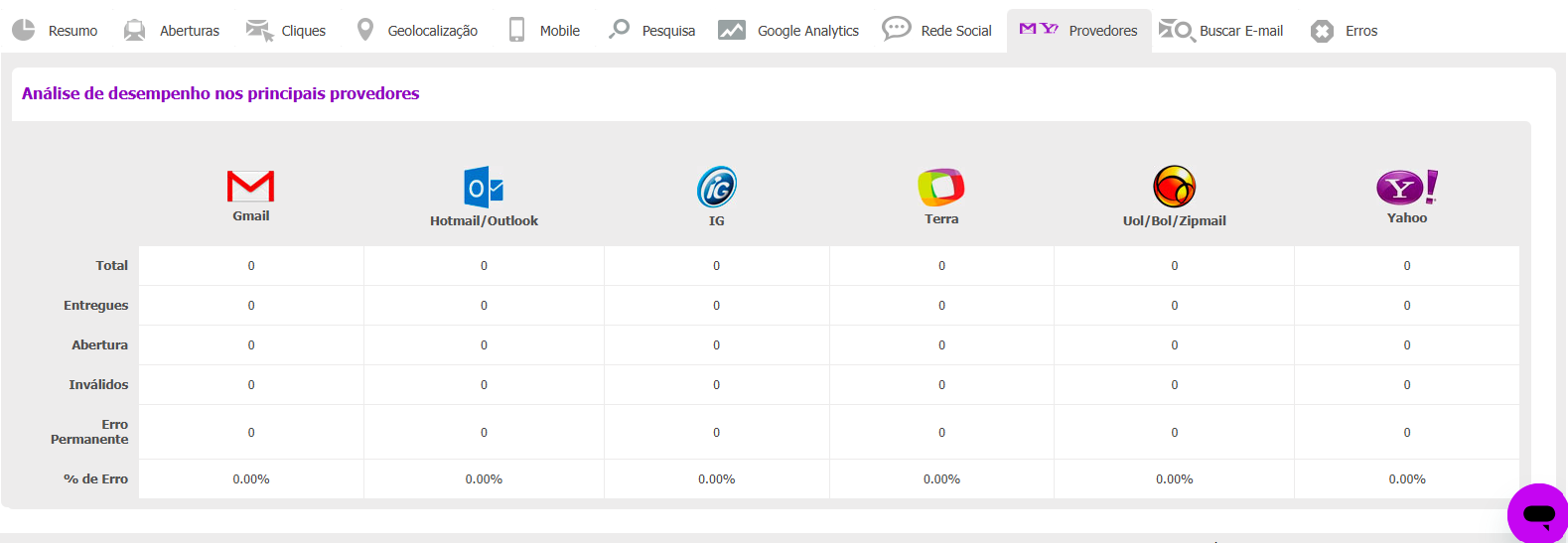
Task: Click the Abertura row label
Action: (100, 344)
